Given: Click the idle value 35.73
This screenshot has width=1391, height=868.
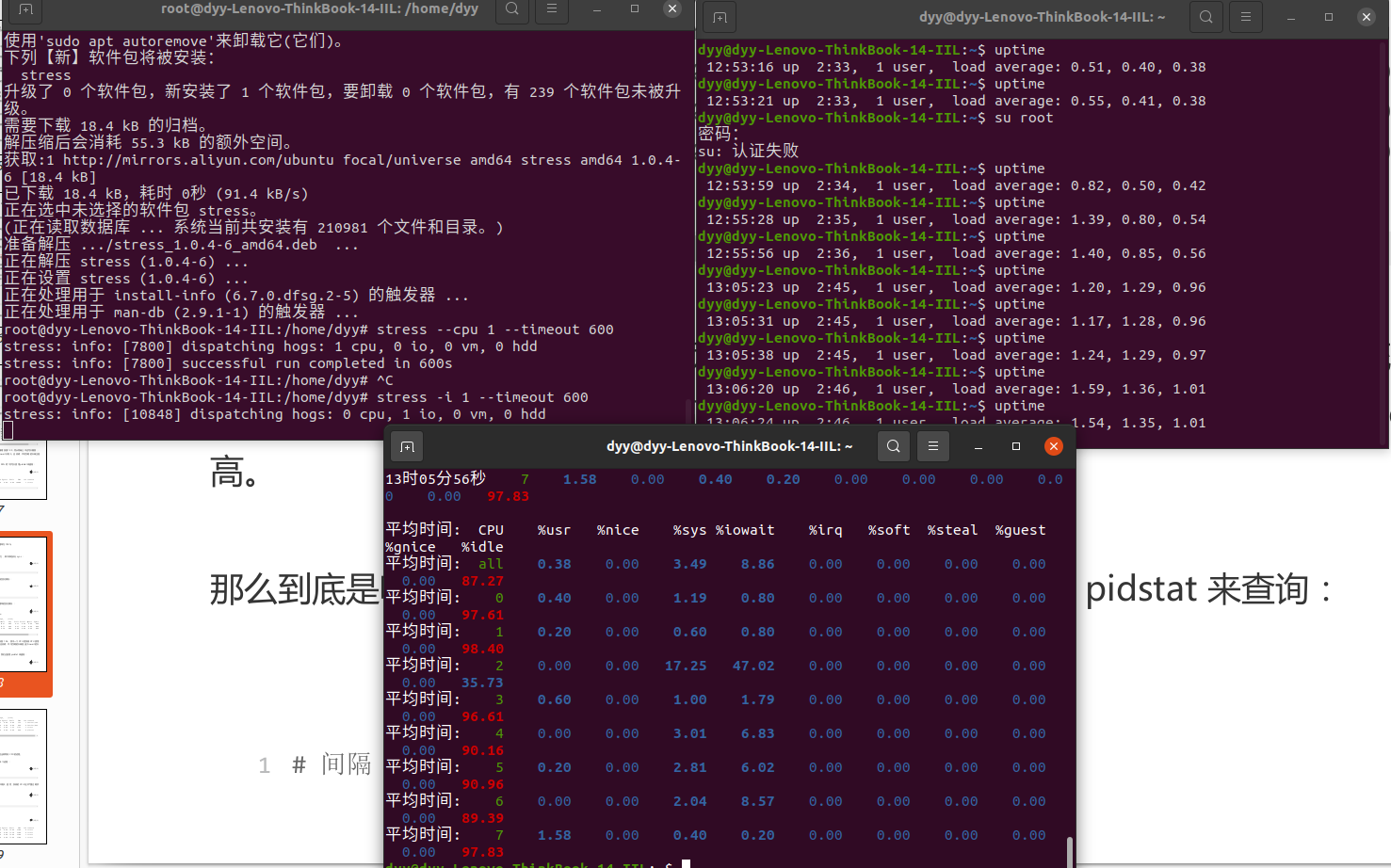Looking at the screenshot, I should [x=482, y=683].
